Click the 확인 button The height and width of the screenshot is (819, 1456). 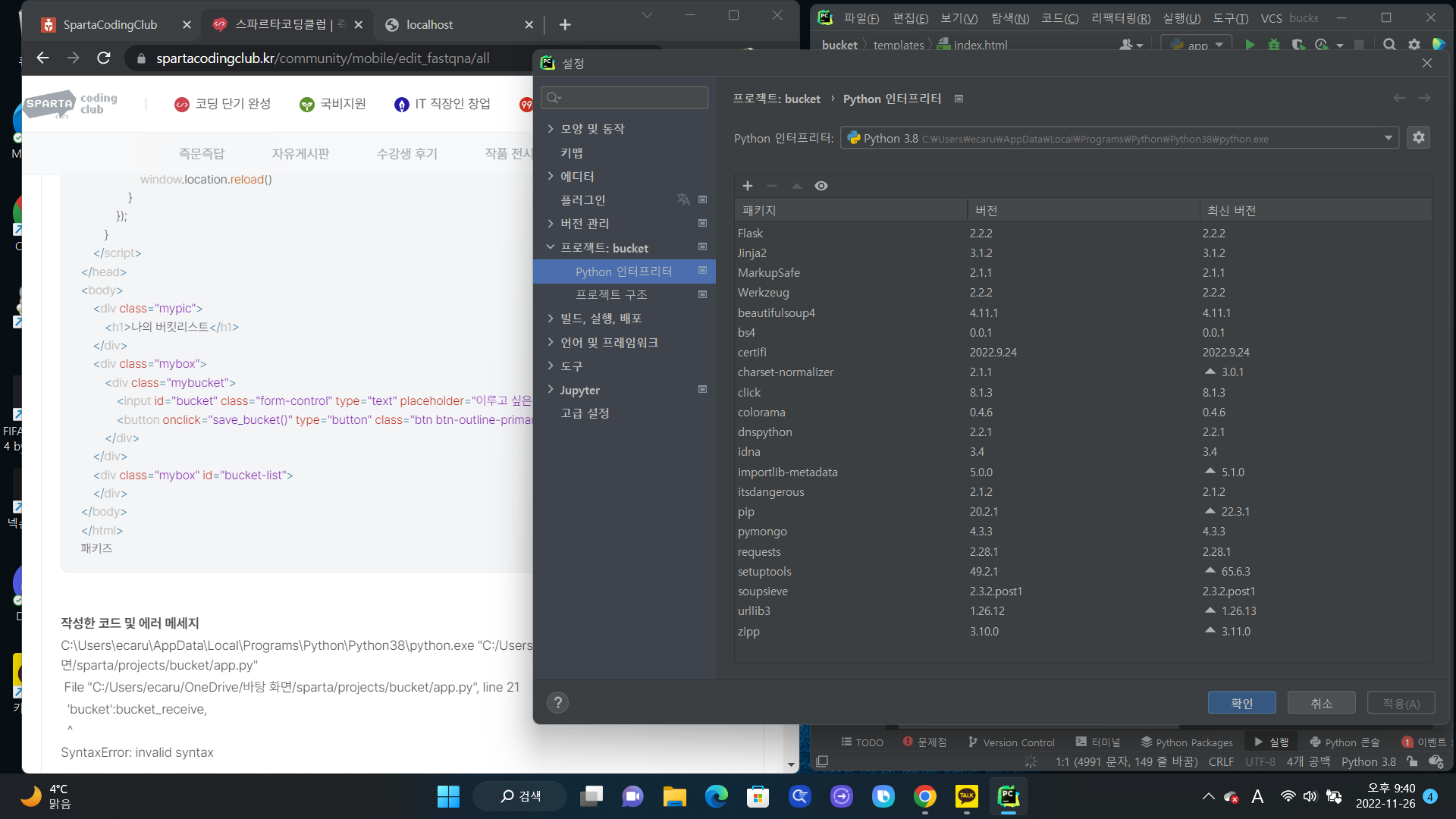pos(1242,703)
